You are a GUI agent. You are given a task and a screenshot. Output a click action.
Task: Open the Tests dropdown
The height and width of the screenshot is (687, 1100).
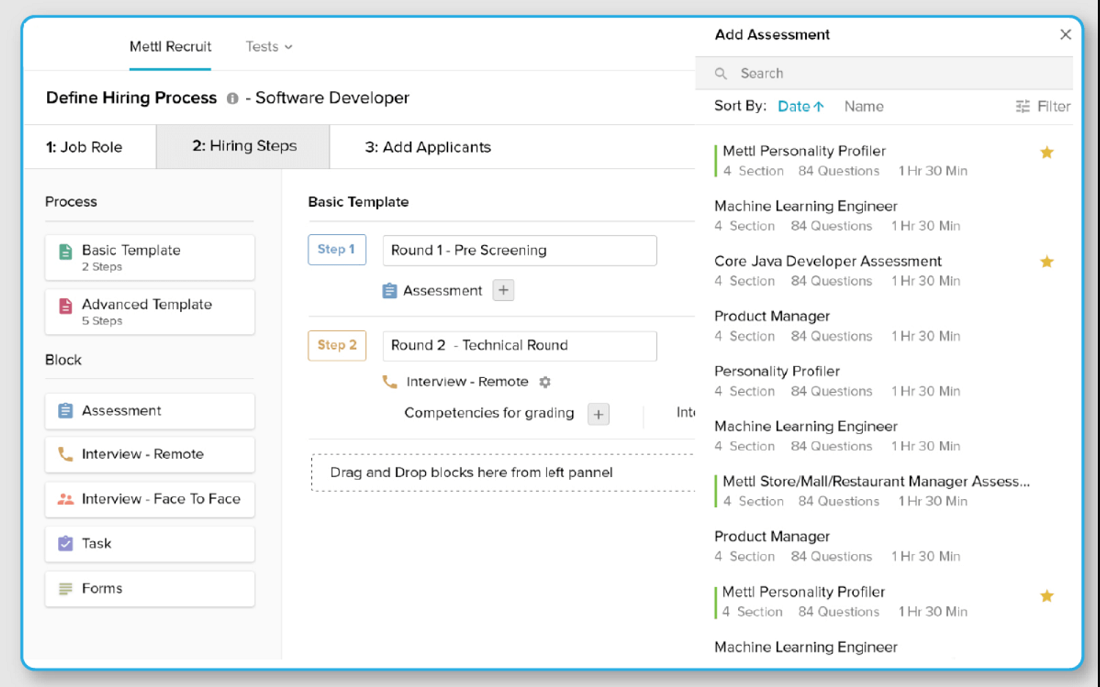268,46
